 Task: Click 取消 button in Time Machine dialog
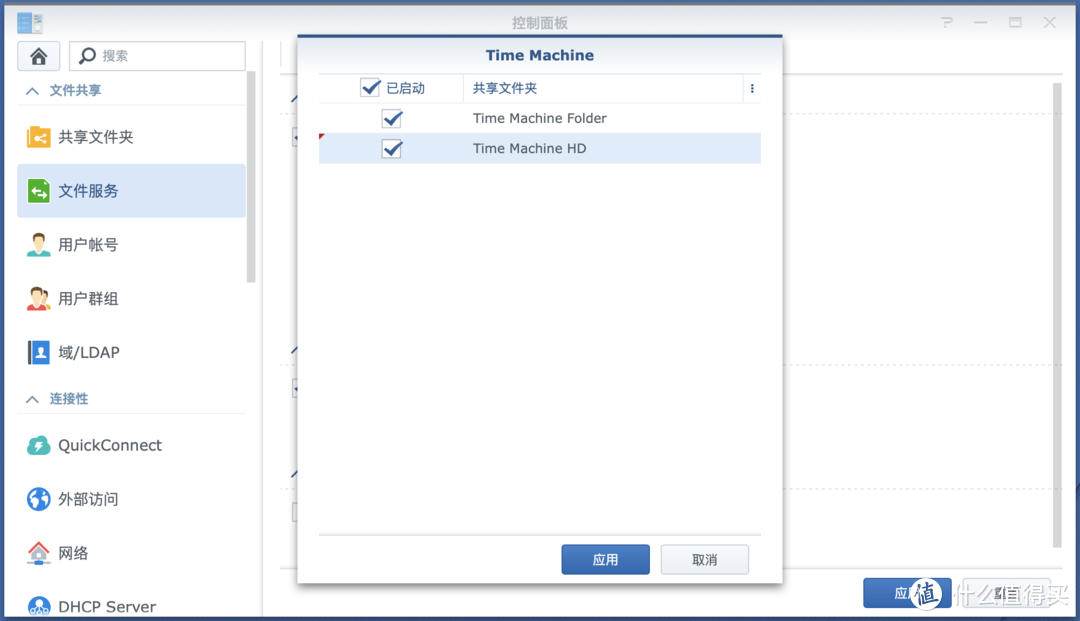tap(705, 560)
